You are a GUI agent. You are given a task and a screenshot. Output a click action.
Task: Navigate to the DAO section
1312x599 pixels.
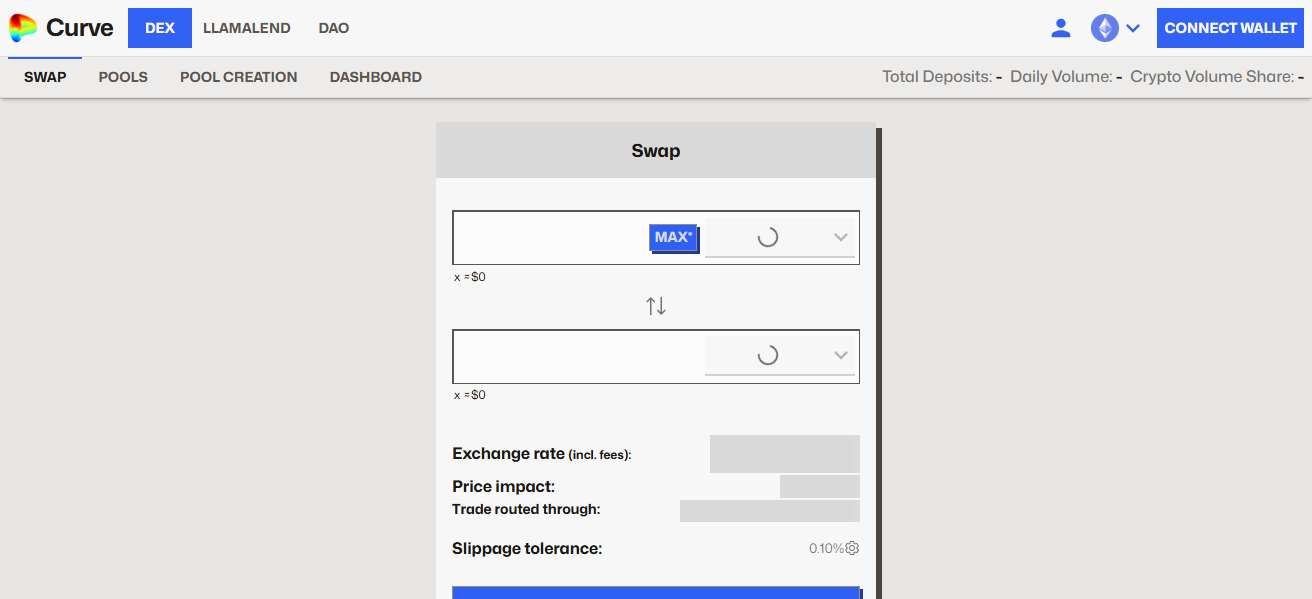(333, 27)
